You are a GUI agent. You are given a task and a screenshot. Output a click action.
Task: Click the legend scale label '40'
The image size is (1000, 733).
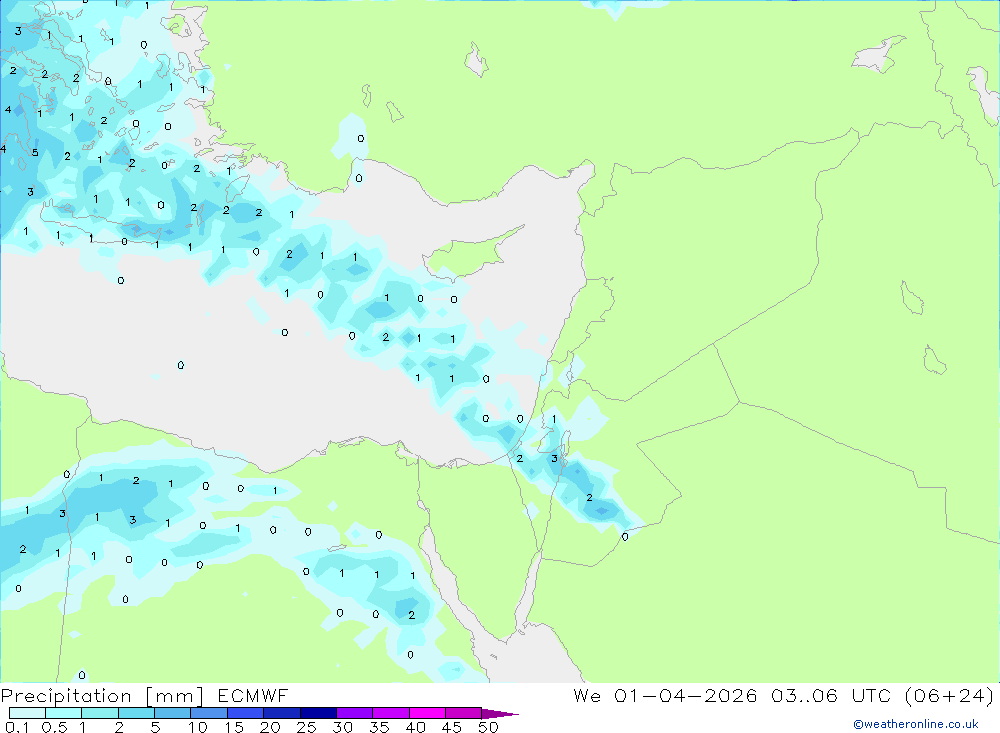point(416,727)
